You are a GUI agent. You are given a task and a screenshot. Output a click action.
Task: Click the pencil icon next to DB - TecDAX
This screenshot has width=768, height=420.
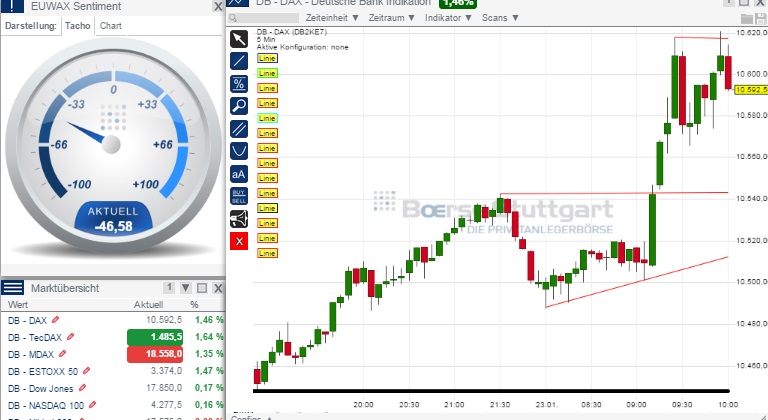click(71, 337)
